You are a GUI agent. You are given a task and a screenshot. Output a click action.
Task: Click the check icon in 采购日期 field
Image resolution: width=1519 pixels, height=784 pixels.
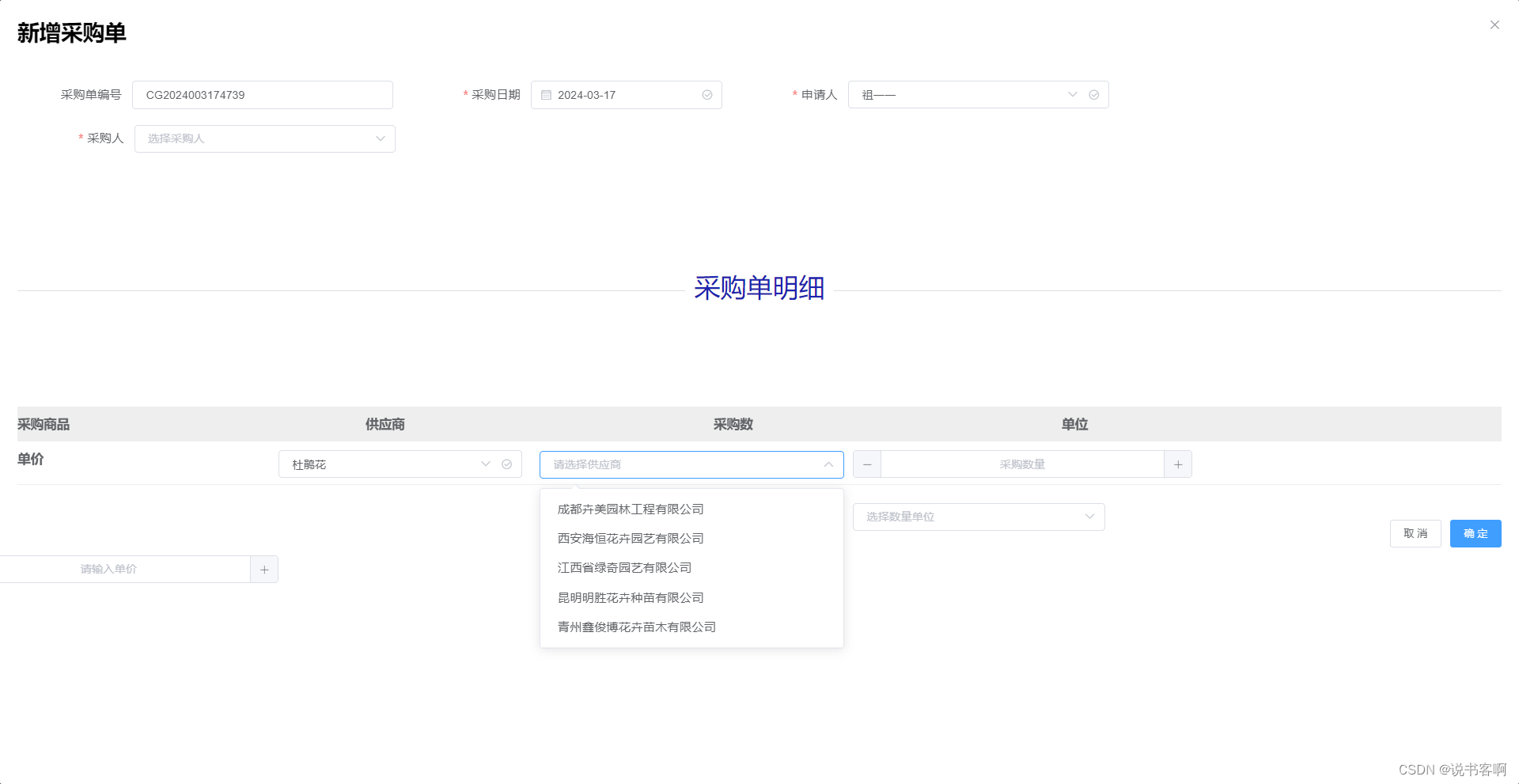[x=707, y=95]
